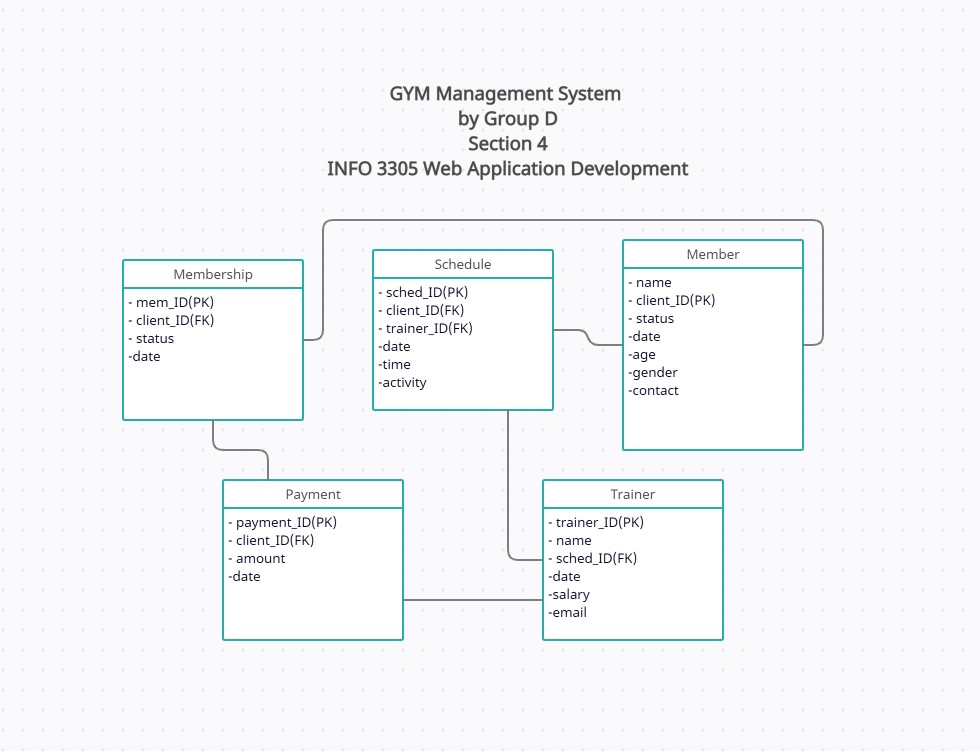The image size is (980, 751).
Task: Click the email attribute in Trainer
Action: coord(568,612)
